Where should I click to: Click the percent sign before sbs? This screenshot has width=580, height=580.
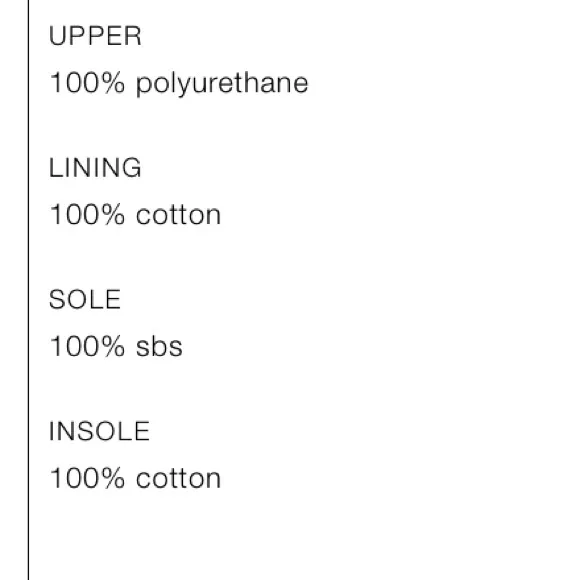point(112,346)
